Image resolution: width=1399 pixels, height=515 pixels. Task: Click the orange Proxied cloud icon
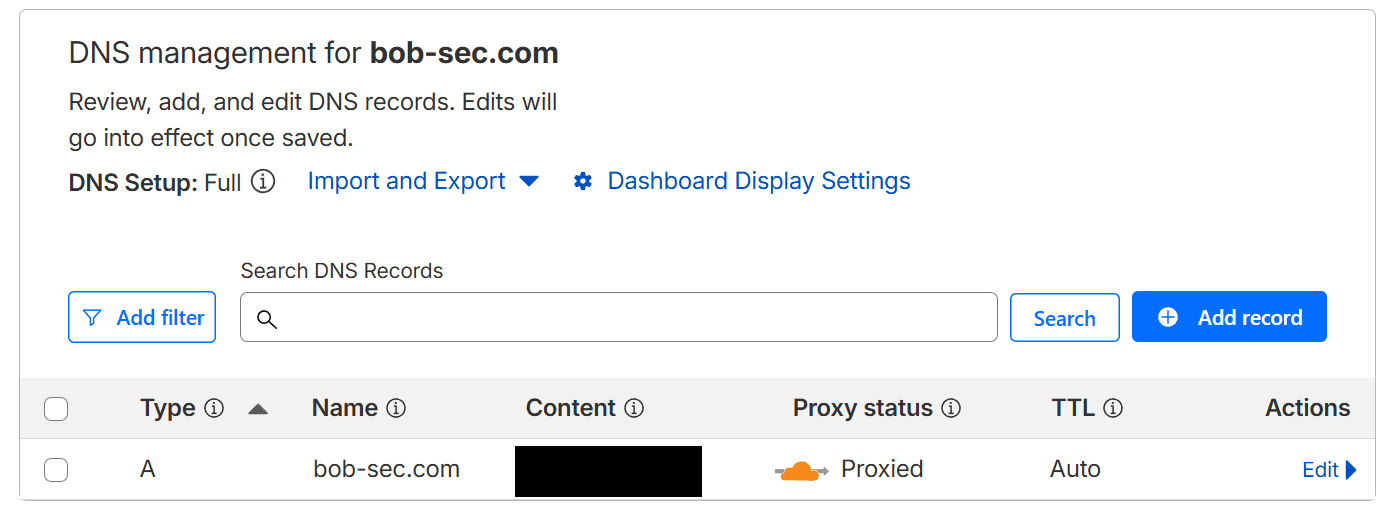(x=801, y=470)
